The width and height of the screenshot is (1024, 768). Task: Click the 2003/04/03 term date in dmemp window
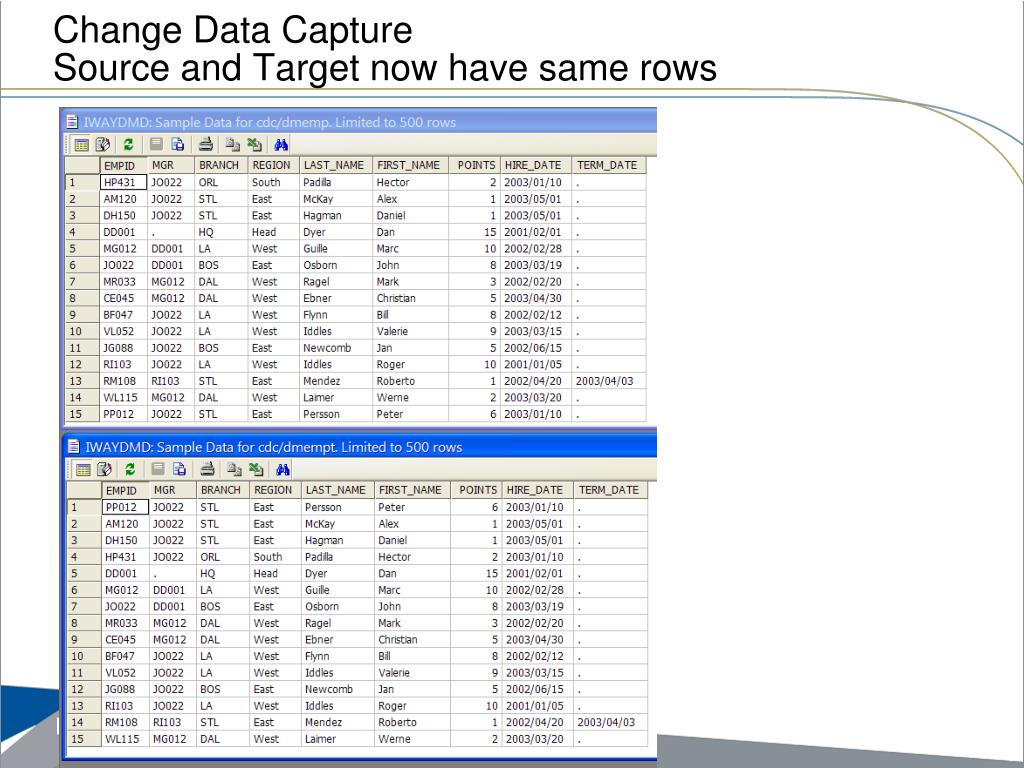pyautogui.click(x=609, y=381)
